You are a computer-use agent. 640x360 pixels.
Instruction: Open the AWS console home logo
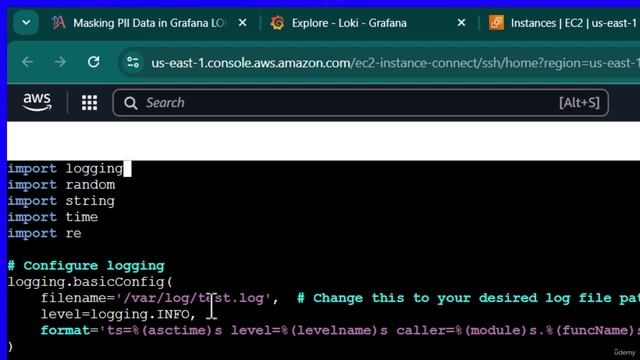tap(37, 102)
